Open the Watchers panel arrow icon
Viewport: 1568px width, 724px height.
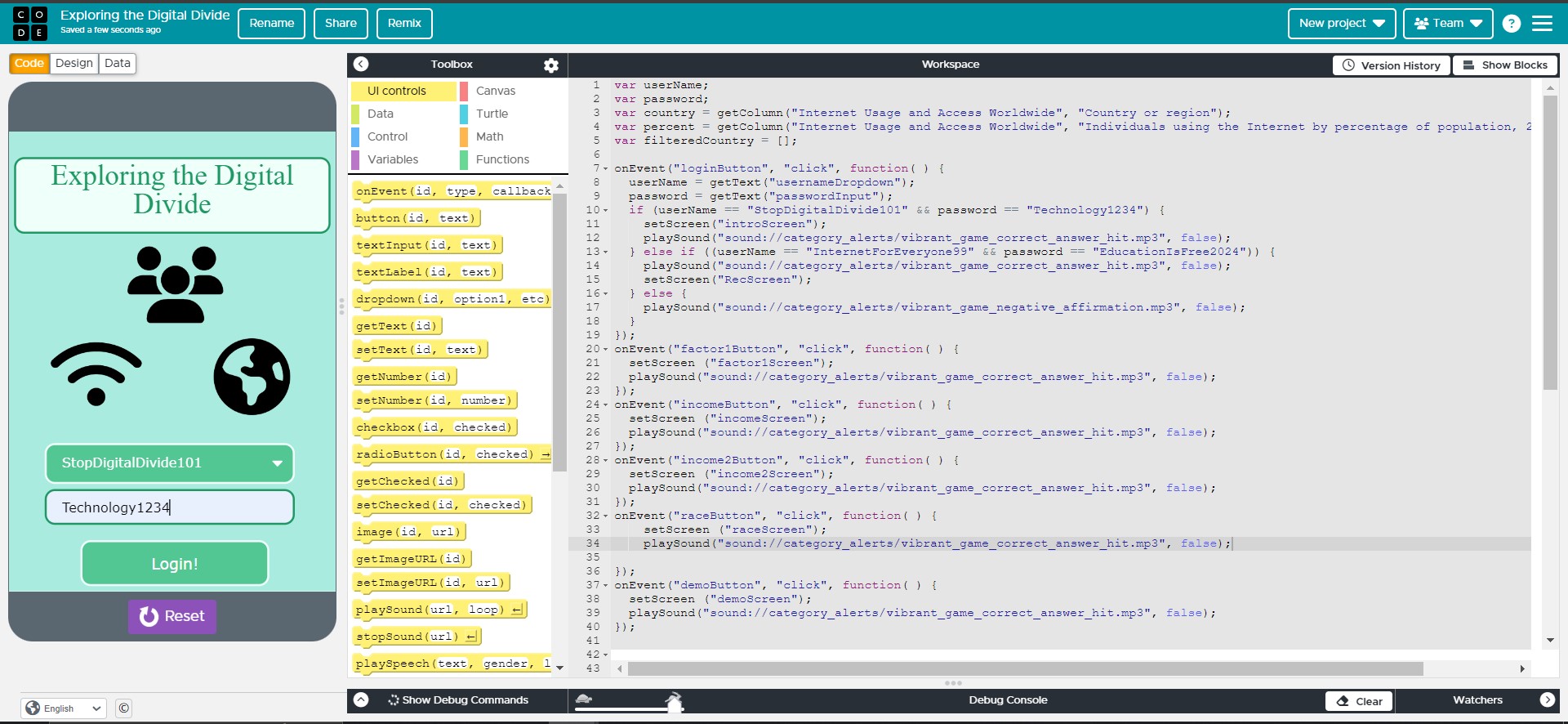click(x=1547, y=700)
